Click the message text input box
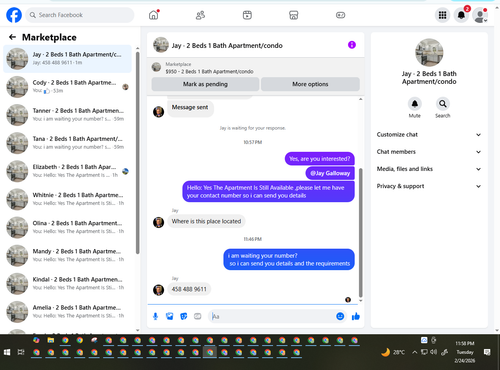The width and height of the screenshot is (500, 370). tap(272, 316)
